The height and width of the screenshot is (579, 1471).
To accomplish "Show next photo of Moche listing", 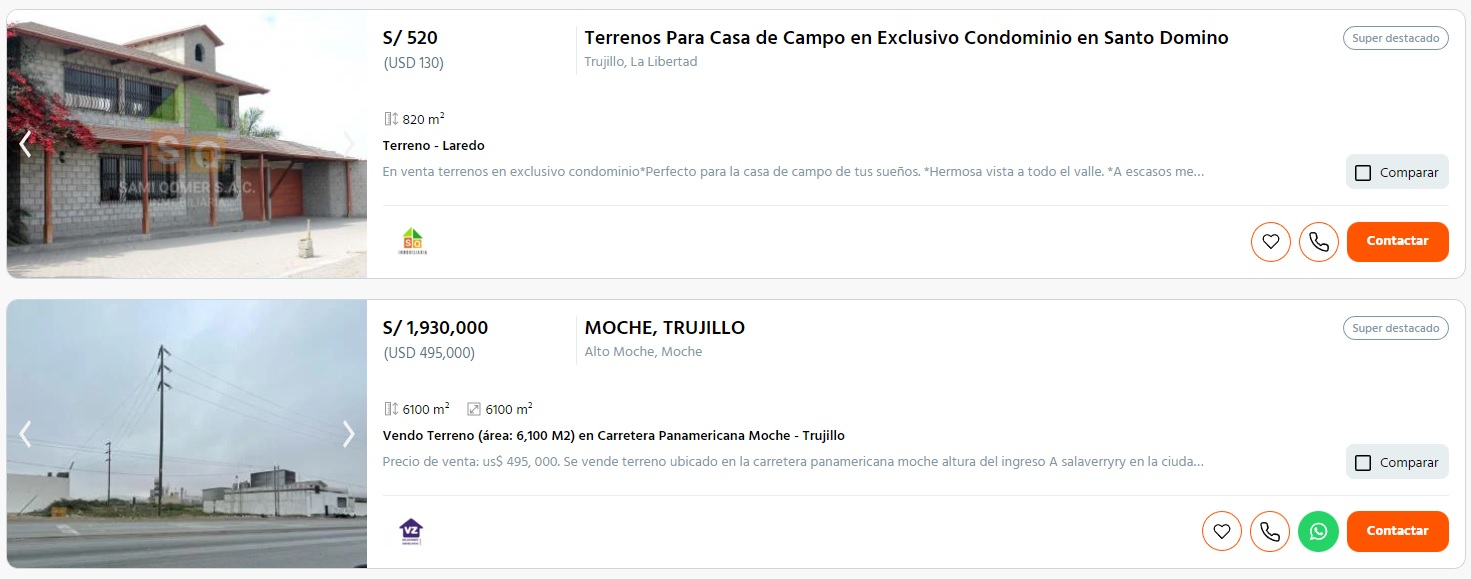I will tap(348, 434).
